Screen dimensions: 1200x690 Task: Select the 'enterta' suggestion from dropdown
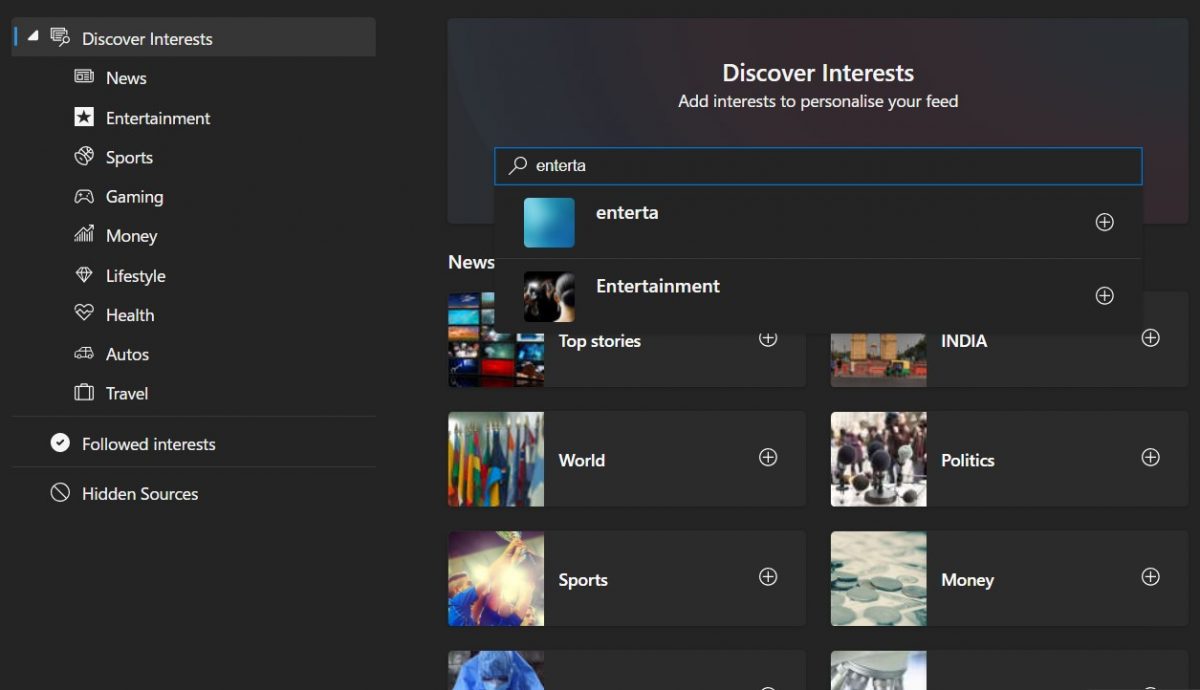[627, 213]
